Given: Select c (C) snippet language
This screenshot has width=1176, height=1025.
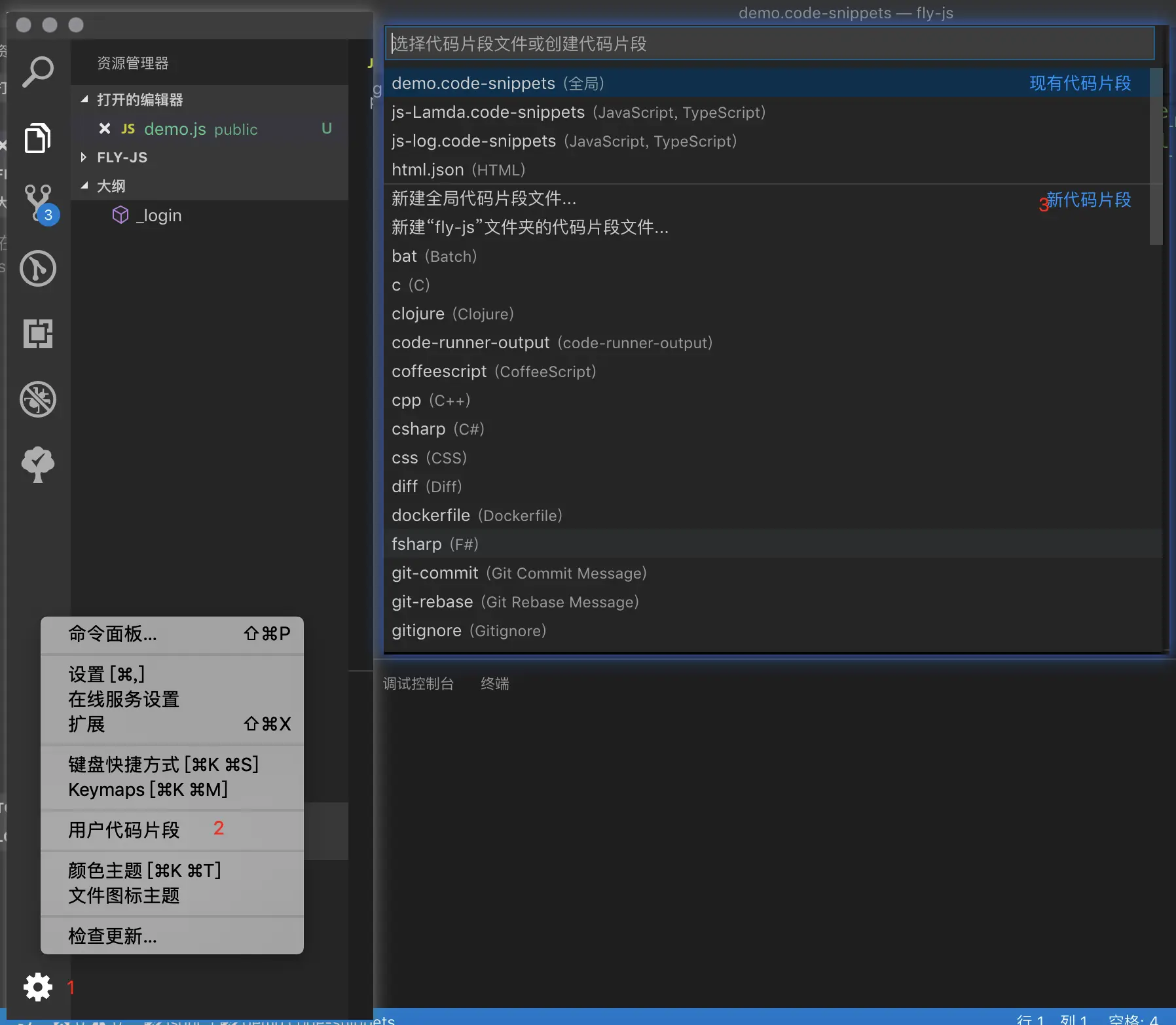Looking at the screenshot, I should click(767, 285).
